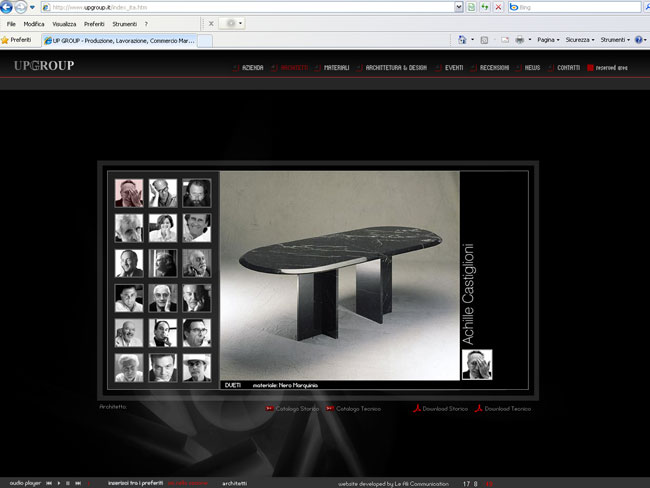The height and width of the screenshot is (488, 650).
Task: Open a new blank tab
Action: [205, 41]
